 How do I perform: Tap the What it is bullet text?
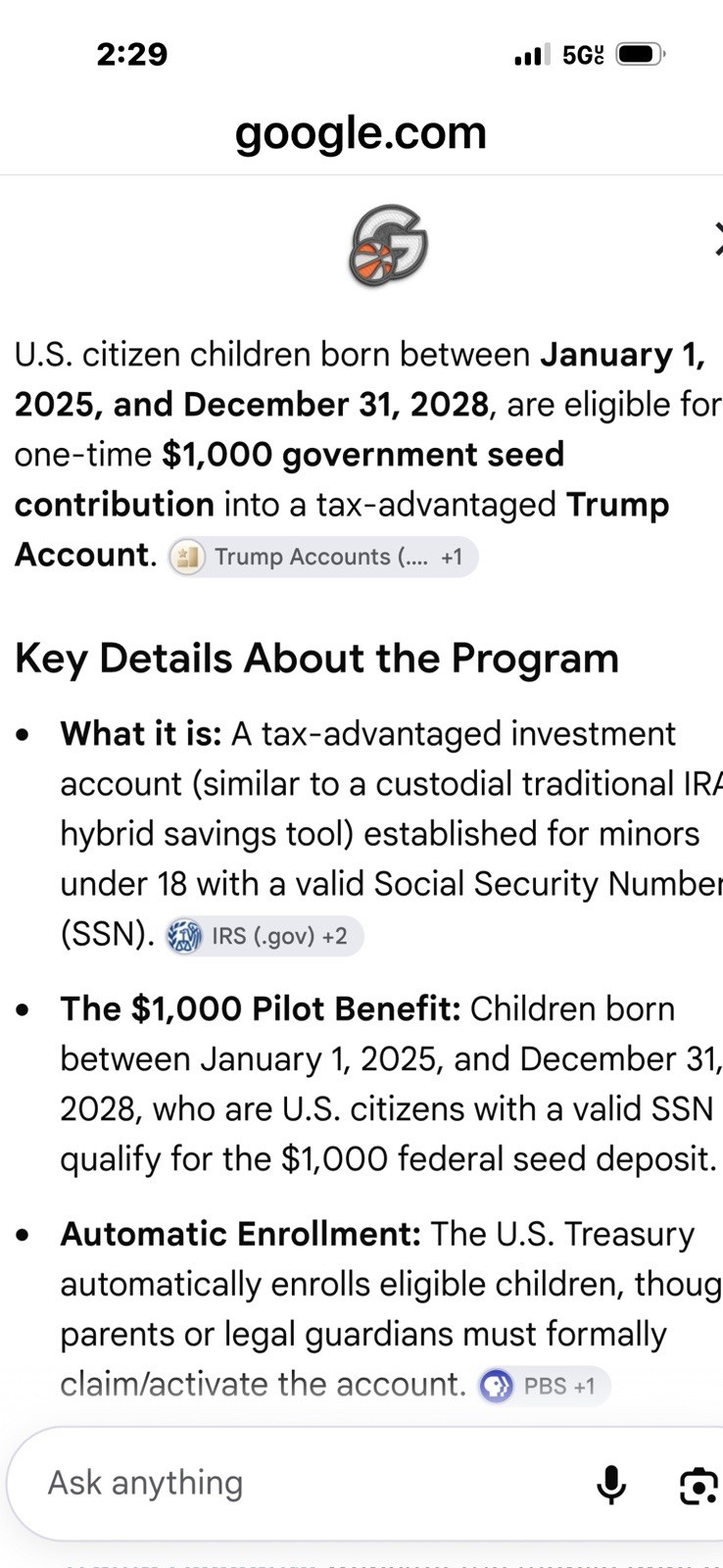pyautogui.click(x=391, y=834)
